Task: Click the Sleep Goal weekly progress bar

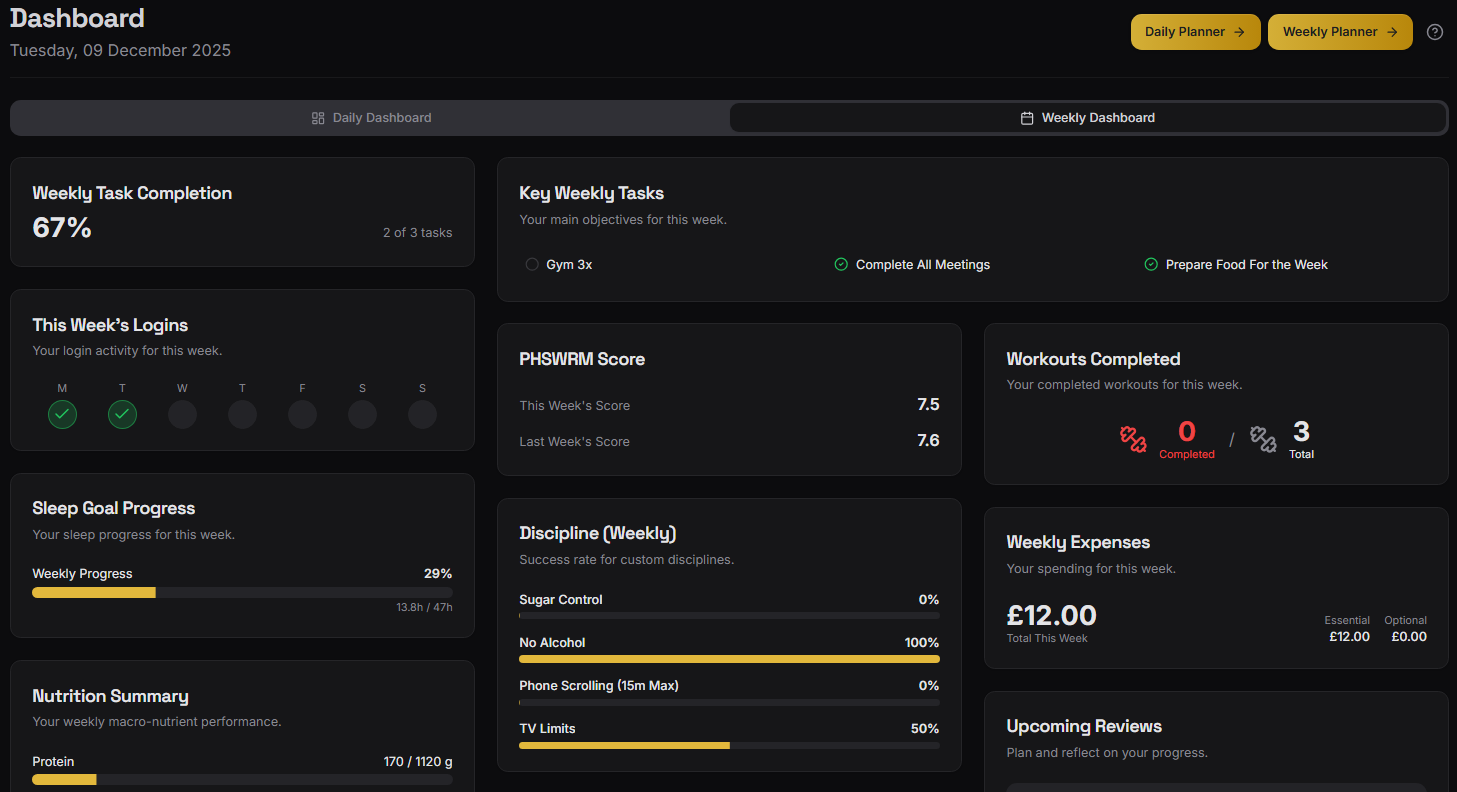Action: (x=242, y=592)
